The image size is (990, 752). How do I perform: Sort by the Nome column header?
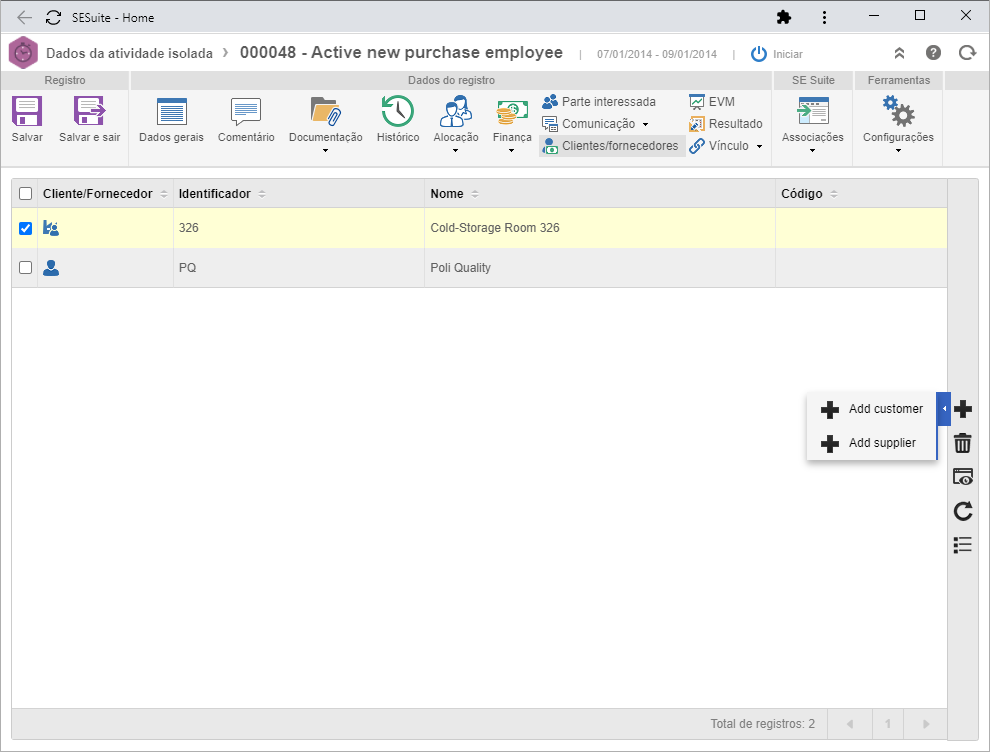[x=446, y=194]
